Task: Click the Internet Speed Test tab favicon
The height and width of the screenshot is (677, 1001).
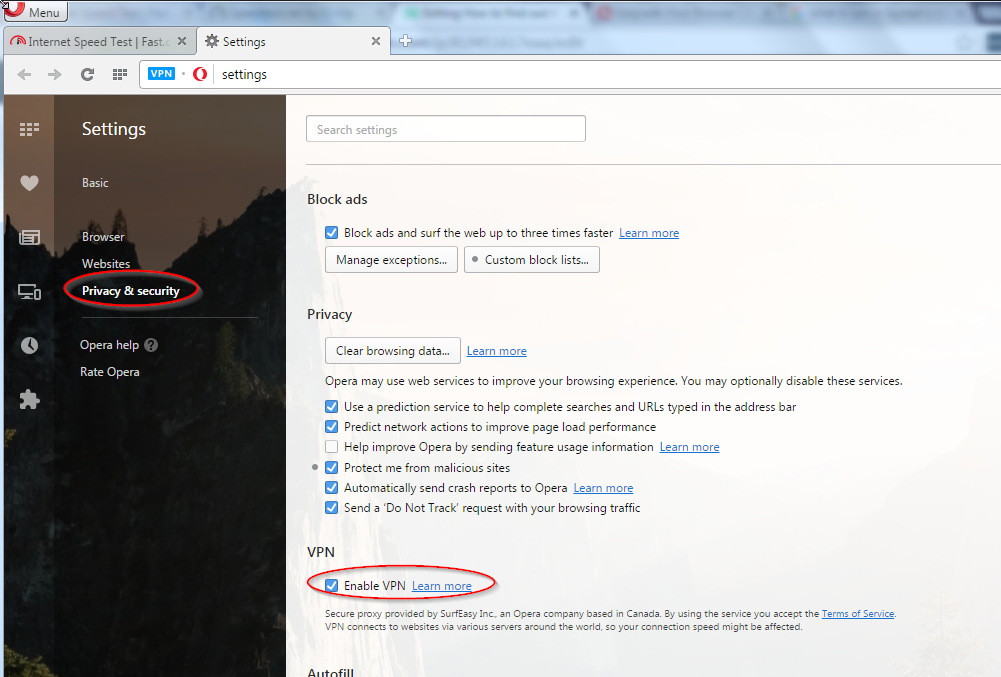Action: (x=18, y=42)
